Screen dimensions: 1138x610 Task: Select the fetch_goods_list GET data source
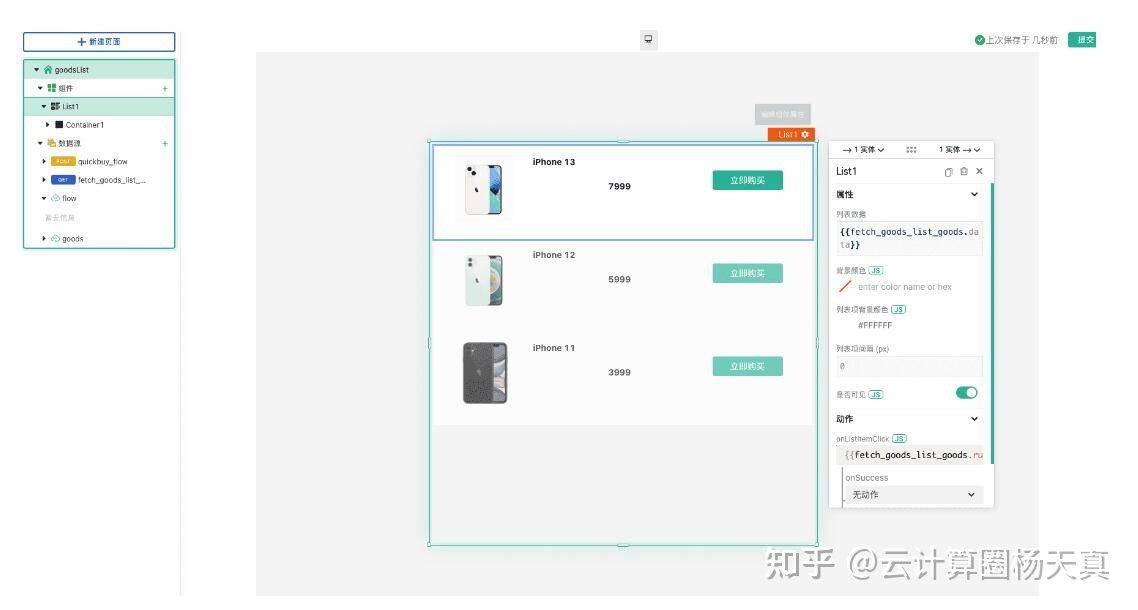click(110, 180)
